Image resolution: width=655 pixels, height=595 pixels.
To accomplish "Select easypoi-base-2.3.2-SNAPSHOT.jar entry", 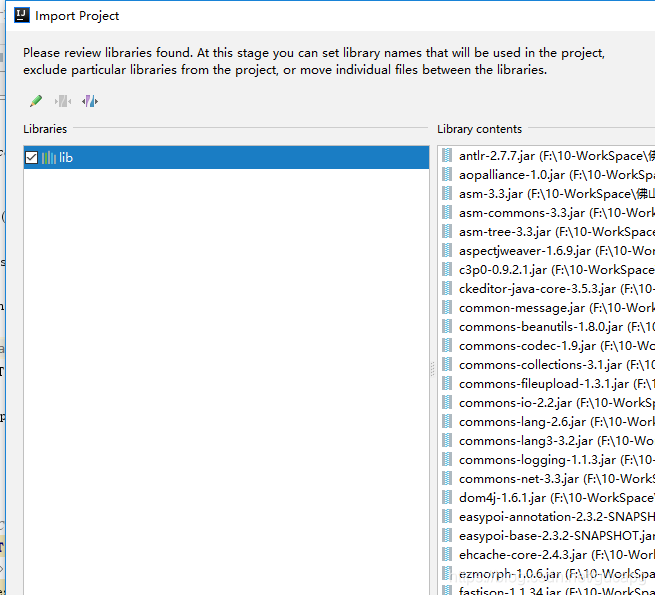I will (x=548, y=536).
